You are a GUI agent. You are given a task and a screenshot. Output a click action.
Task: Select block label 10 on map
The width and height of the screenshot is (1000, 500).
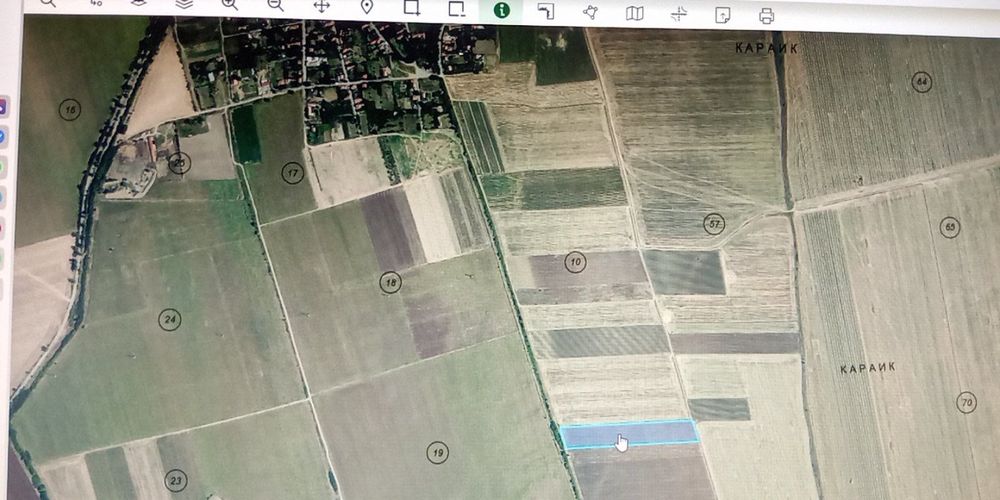click(575, 262)
